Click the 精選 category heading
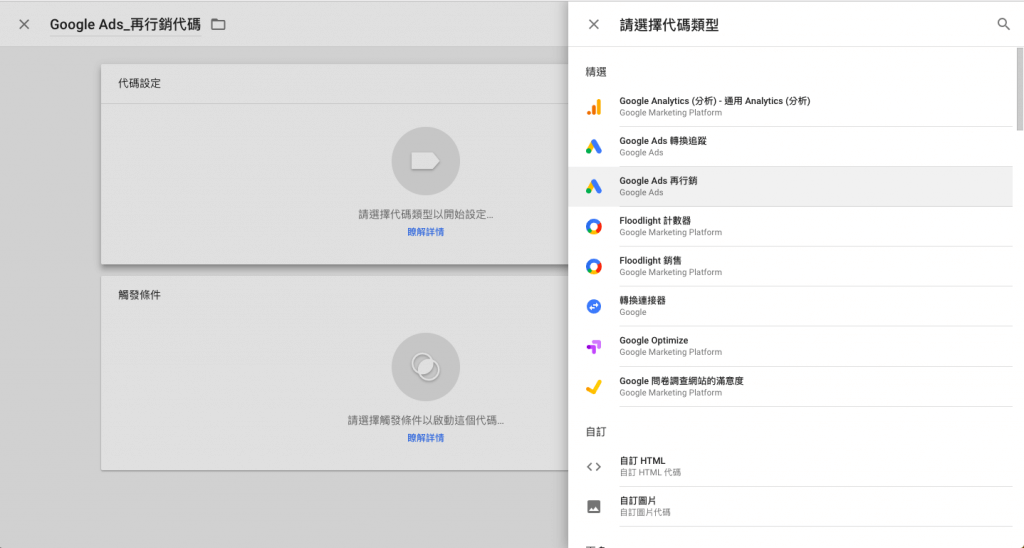 coord(596,72)
